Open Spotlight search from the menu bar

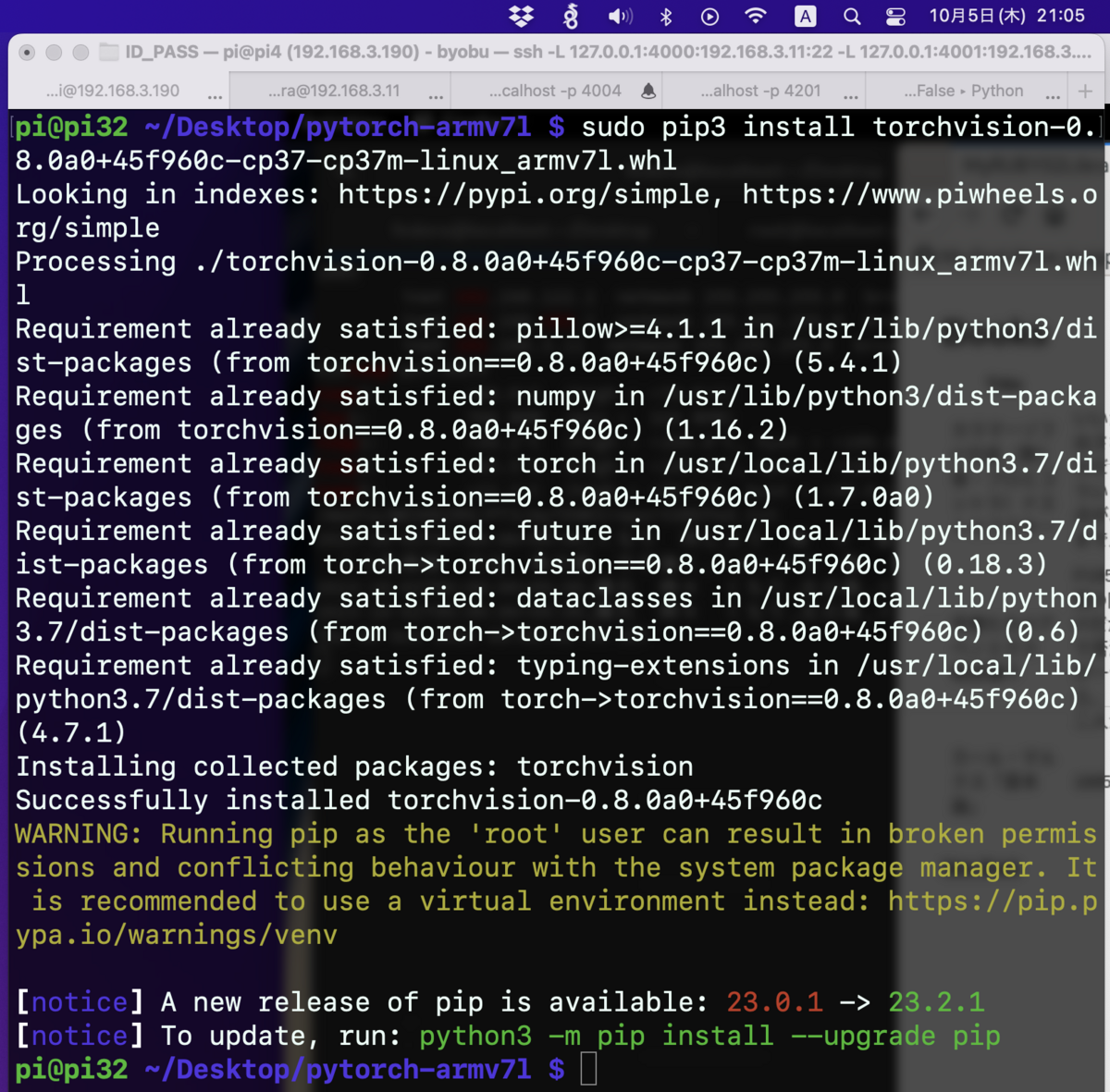point(852,16)
